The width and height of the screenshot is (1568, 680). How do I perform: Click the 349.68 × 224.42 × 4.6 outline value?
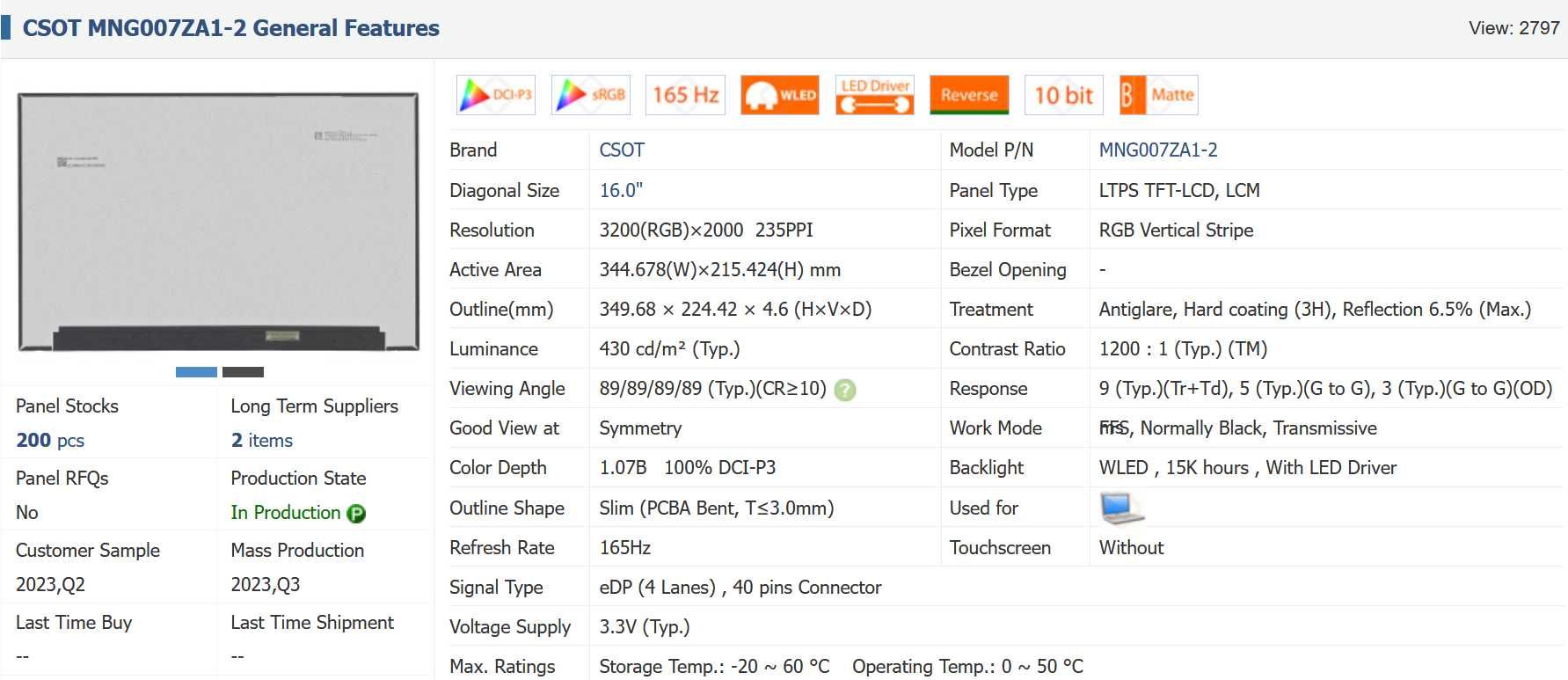click(735, 310)
